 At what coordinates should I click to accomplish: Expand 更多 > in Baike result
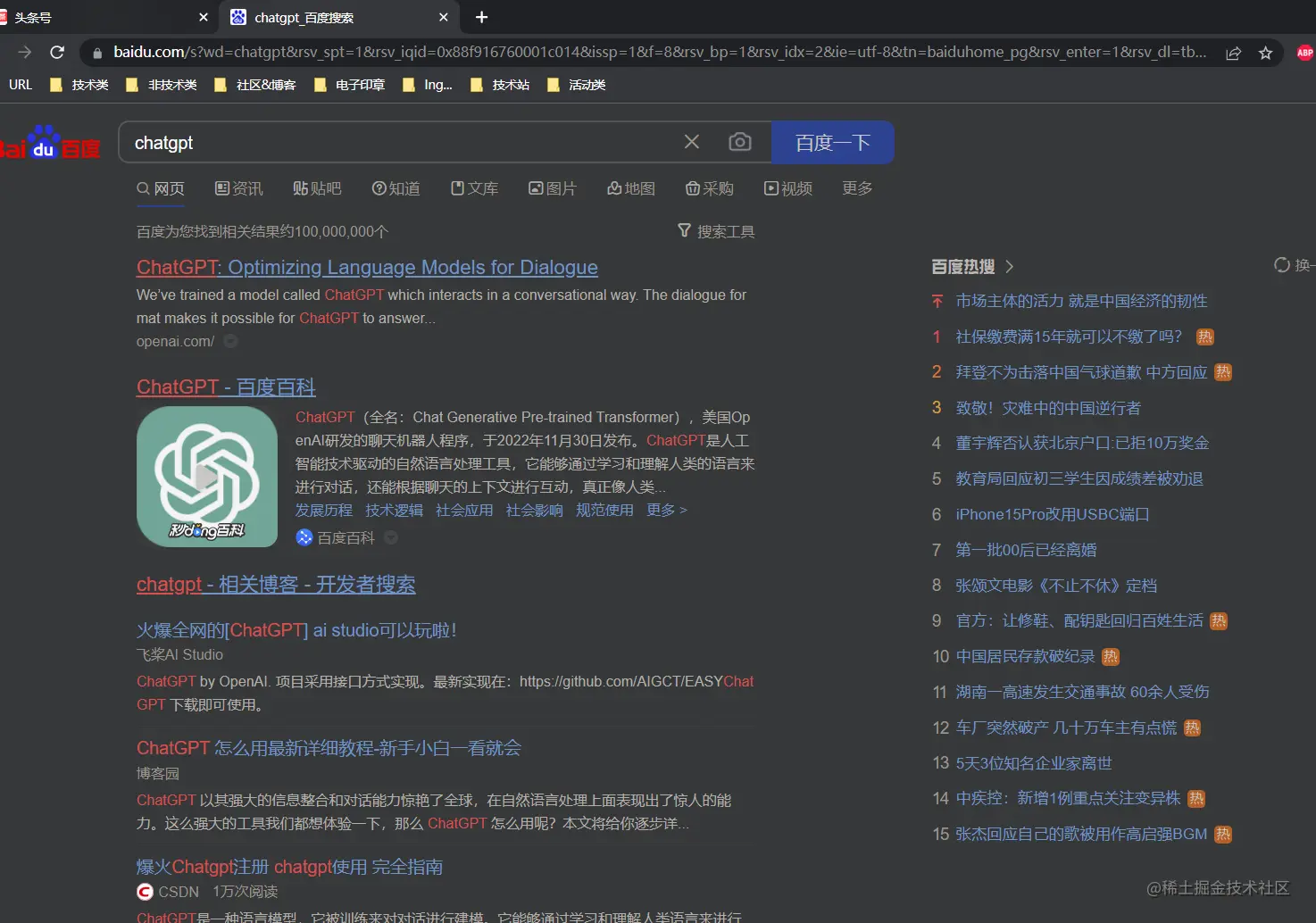point(667,510)
